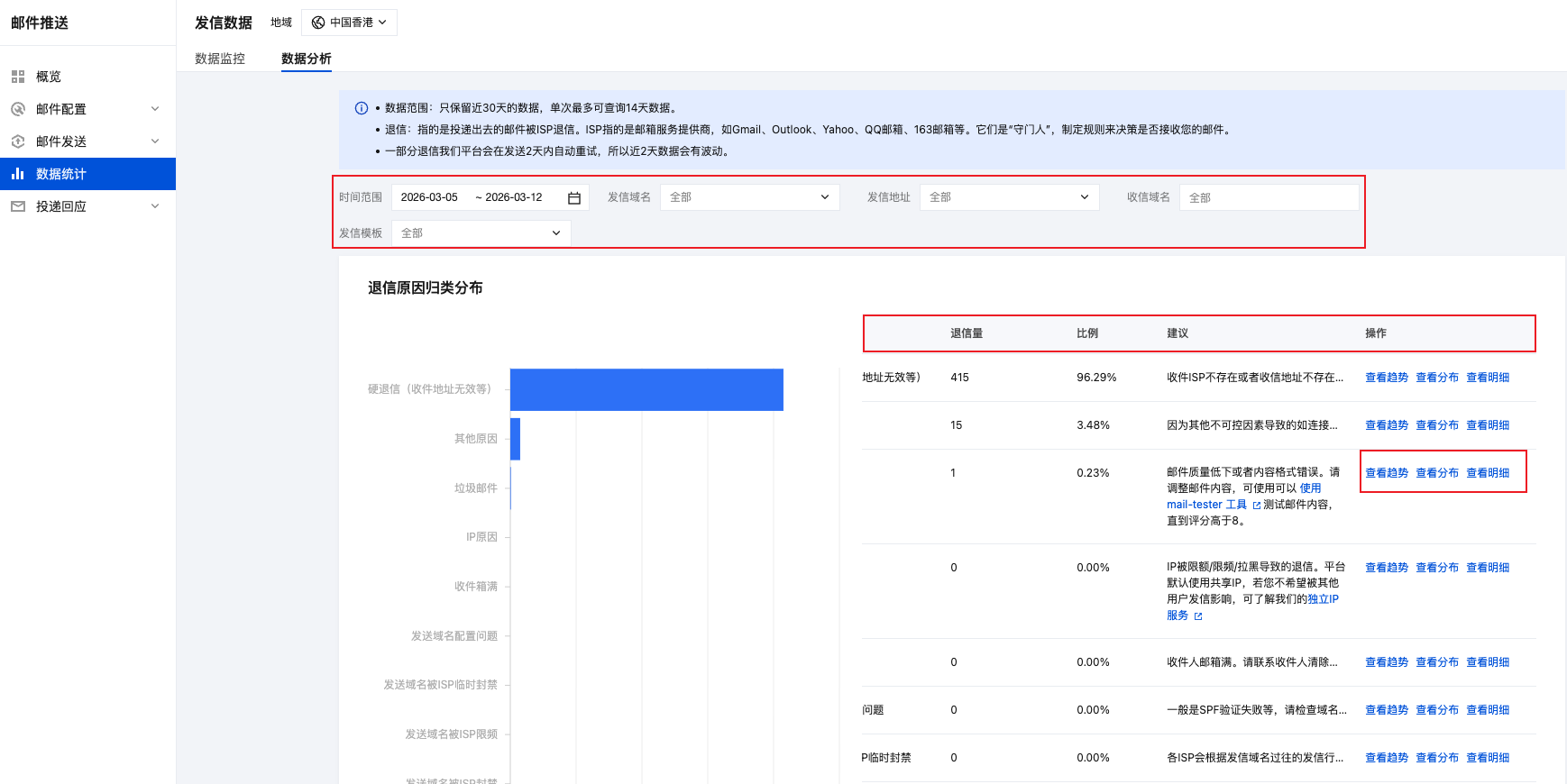Image resolution: width=1567 pixels, height=784 pixels.
Task: Open the calendar icon in date range
Action: pos(574,197)
